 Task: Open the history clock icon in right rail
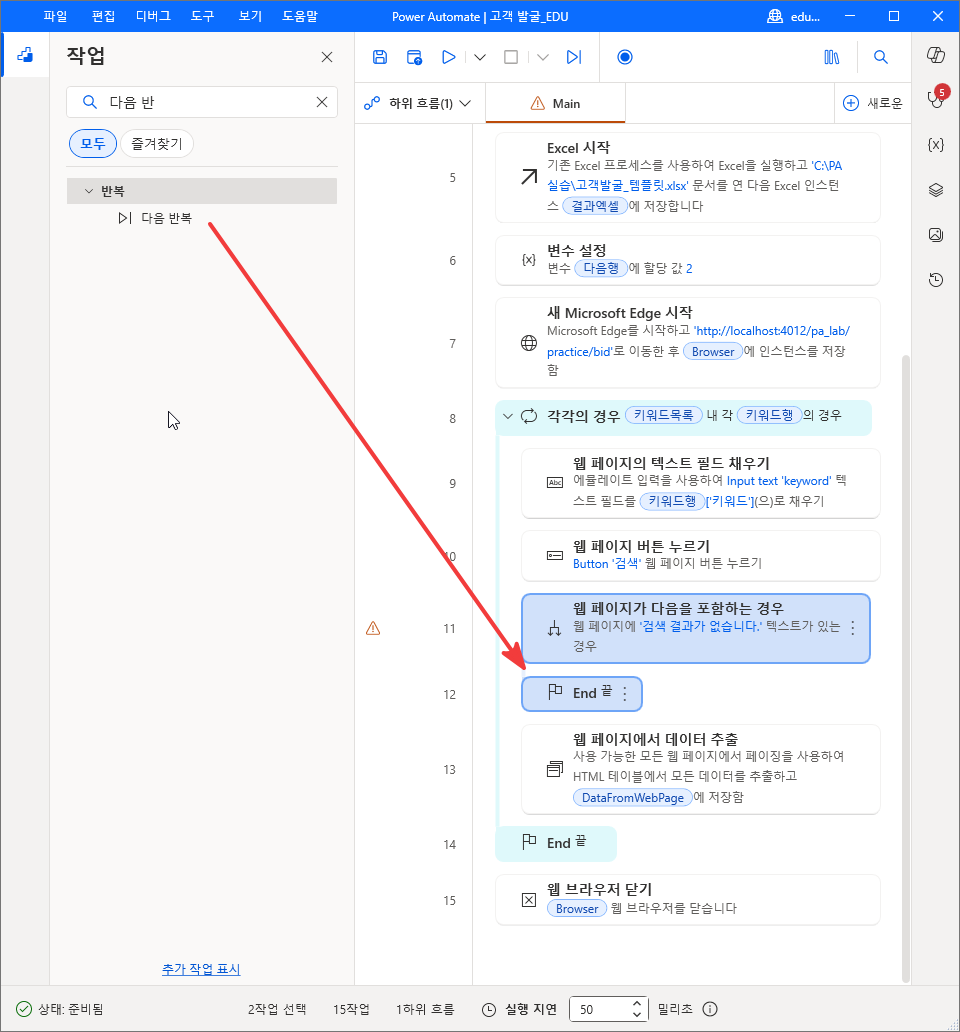click(936, 280)
